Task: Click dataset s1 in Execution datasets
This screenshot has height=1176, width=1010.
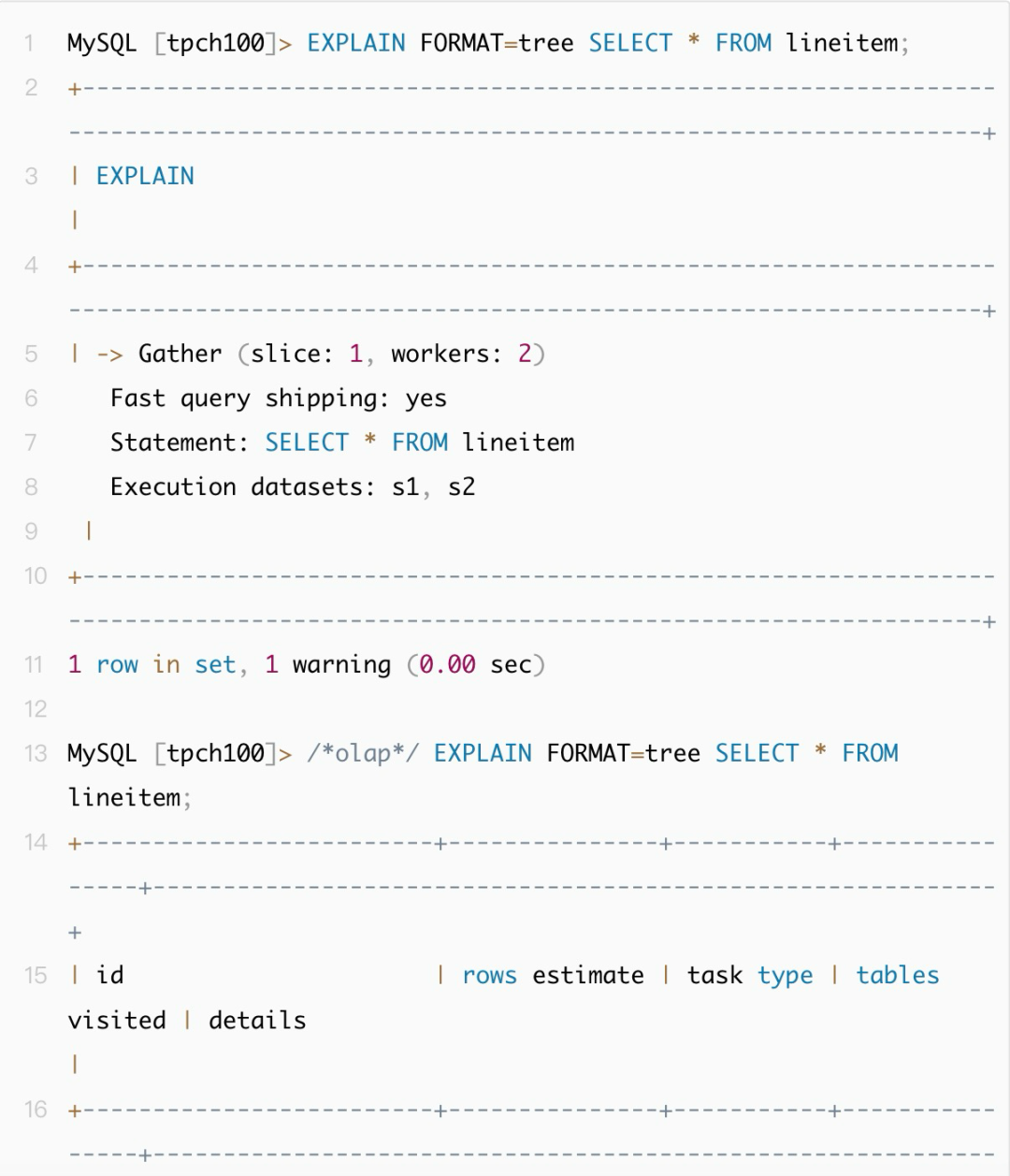Action: 406,487
